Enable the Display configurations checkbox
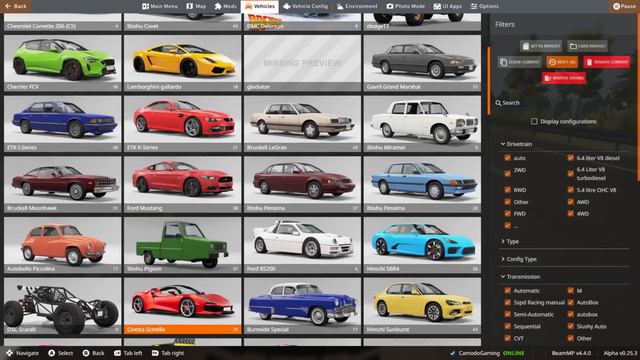The width and height of the screenshot is (640, 360). (x=534, y=121)
